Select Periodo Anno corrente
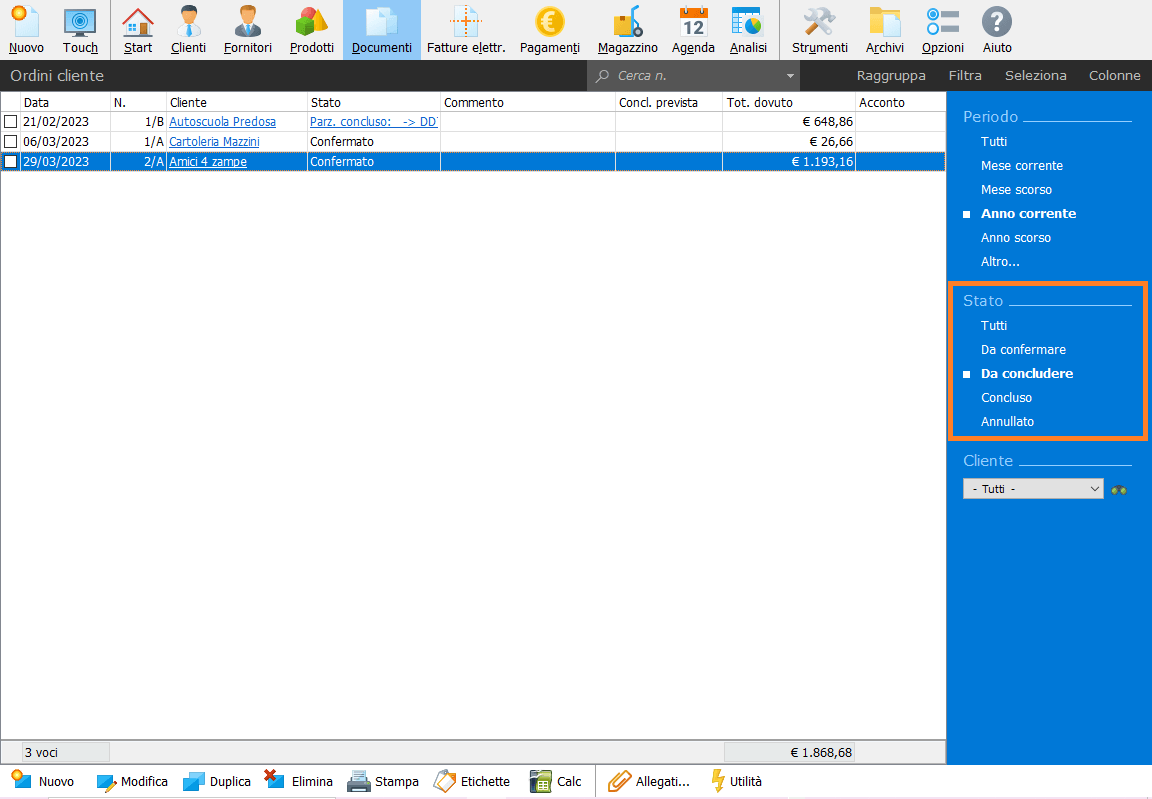1152x799 pixels. click(1028, 214)
